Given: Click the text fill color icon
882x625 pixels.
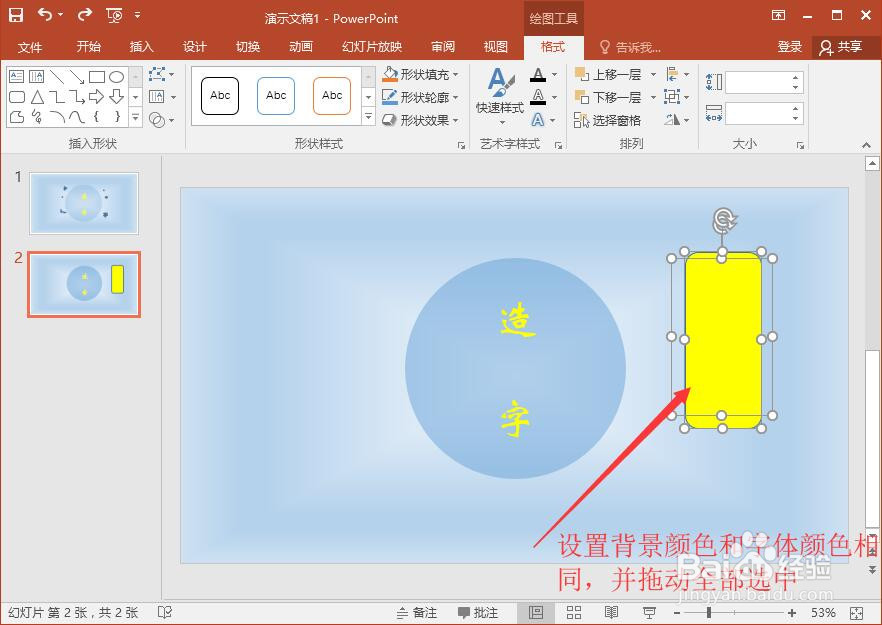Looking at the screenshot, I should click(538, 75).
